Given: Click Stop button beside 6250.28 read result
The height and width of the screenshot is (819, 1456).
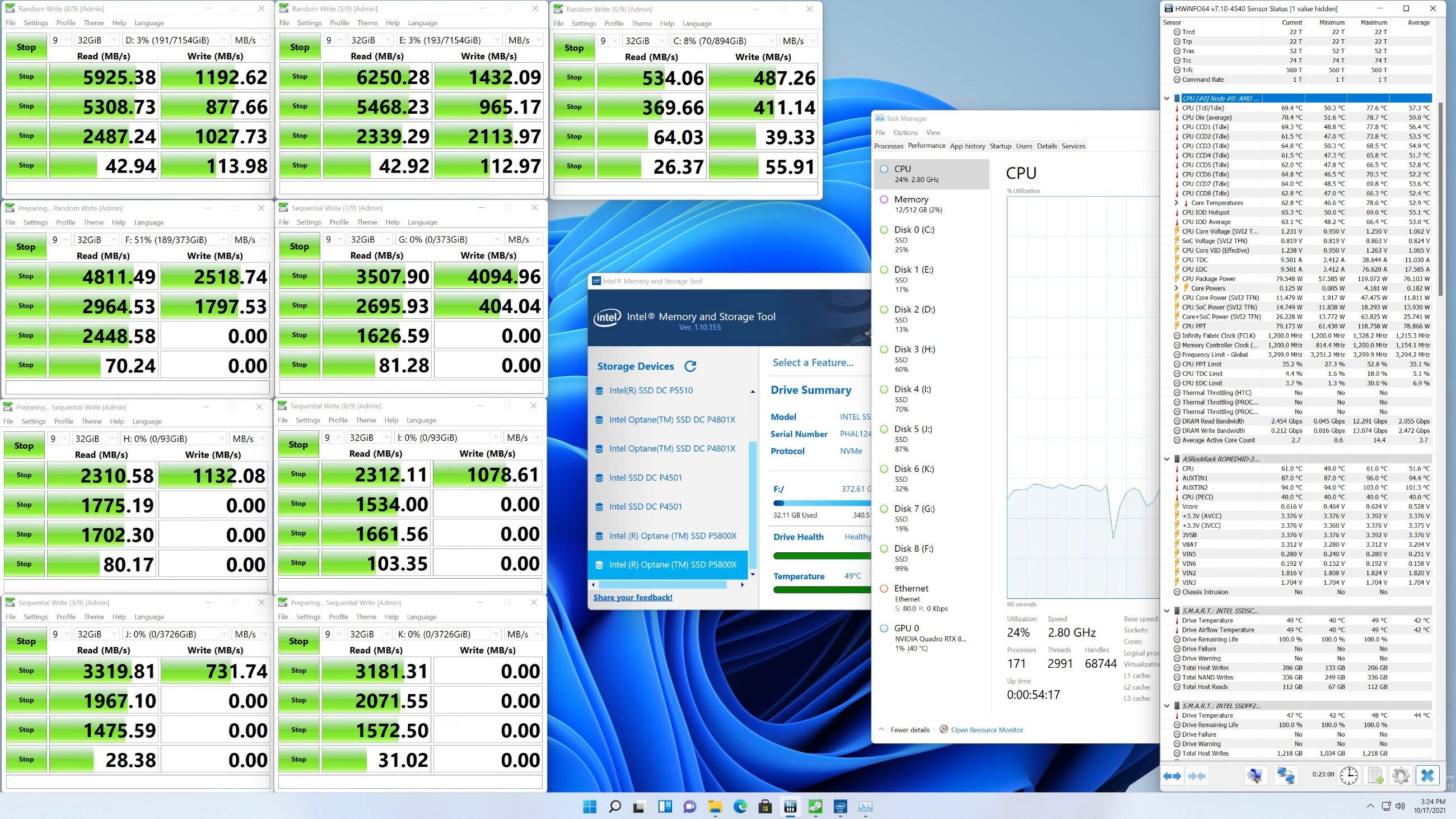Looking at the screenshot, I should [x=300, y=76].
